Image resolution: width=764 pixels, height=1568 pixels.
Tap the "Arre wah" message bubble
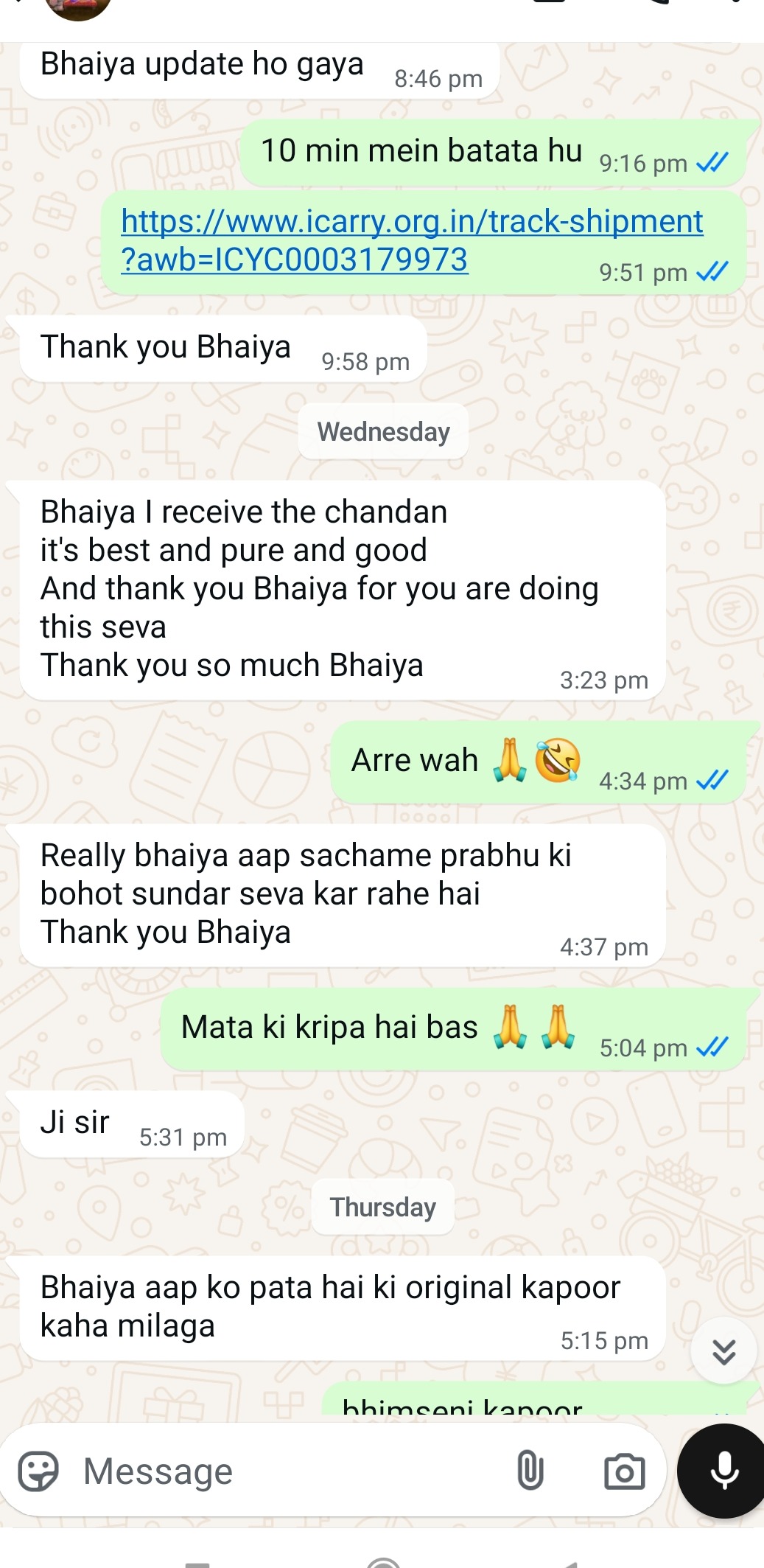tap(539, 762)
